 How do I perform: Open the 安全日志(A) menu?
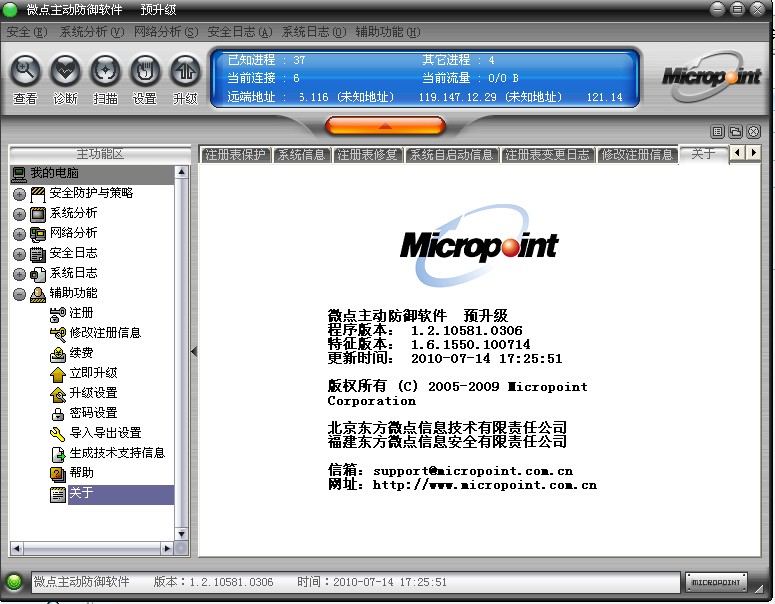coord(240,32)
